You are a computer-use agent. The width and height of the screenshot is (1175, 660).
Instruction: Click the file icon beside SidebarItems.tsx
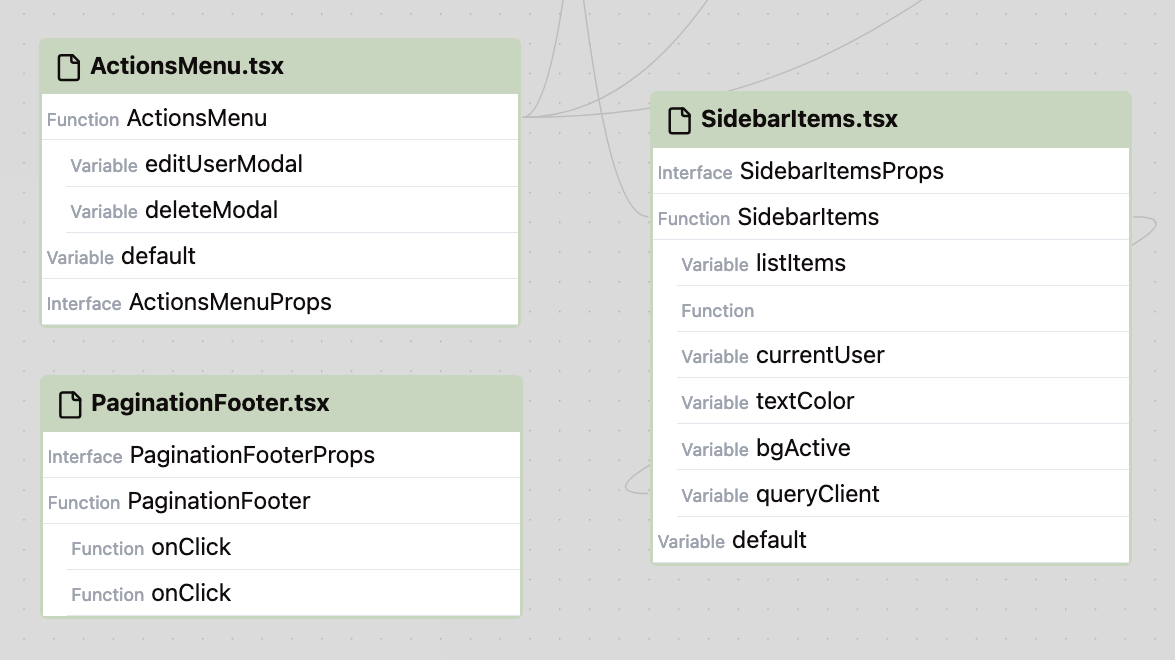pyautogui.click(x=679, y=120)
